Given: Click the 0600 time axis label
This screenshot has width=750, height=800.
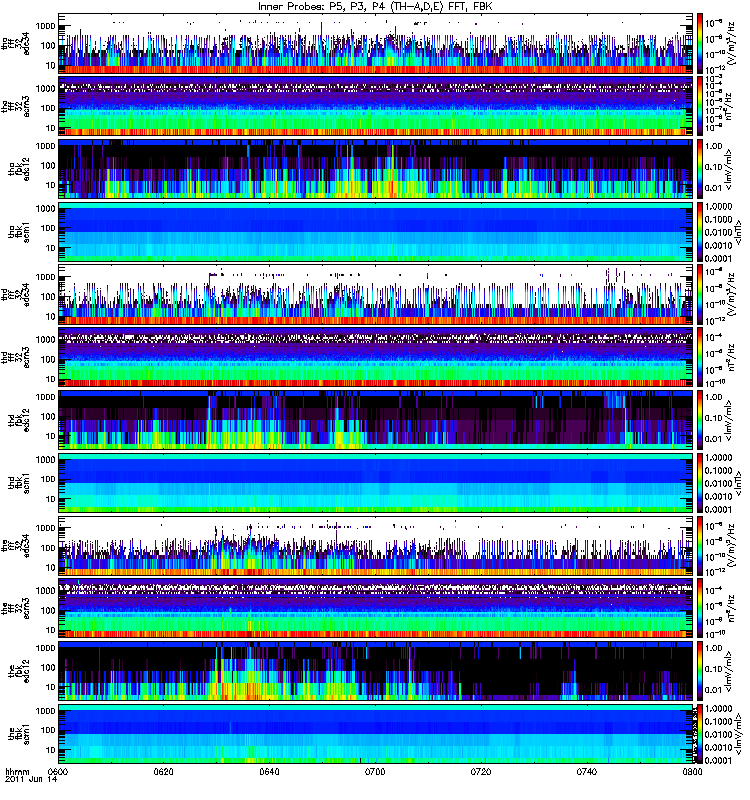Looking at the screenshot, I should tap(58, 772).
